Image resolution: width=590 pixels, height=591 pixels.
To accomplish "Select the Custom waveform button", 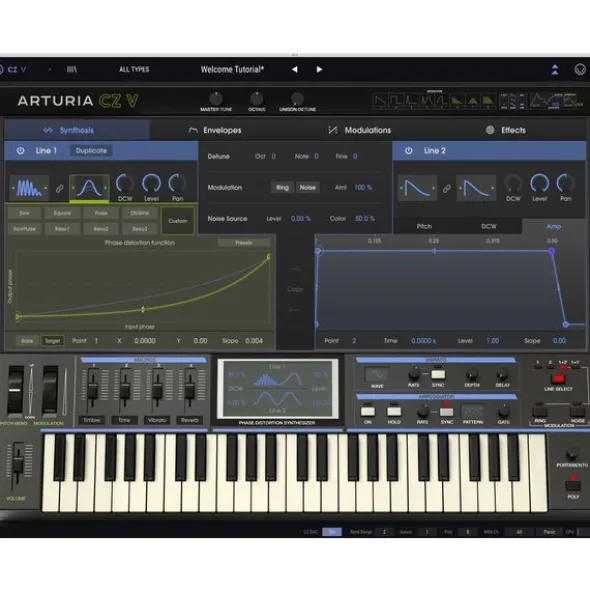I will pyautogui.click(x=178, y=221).
